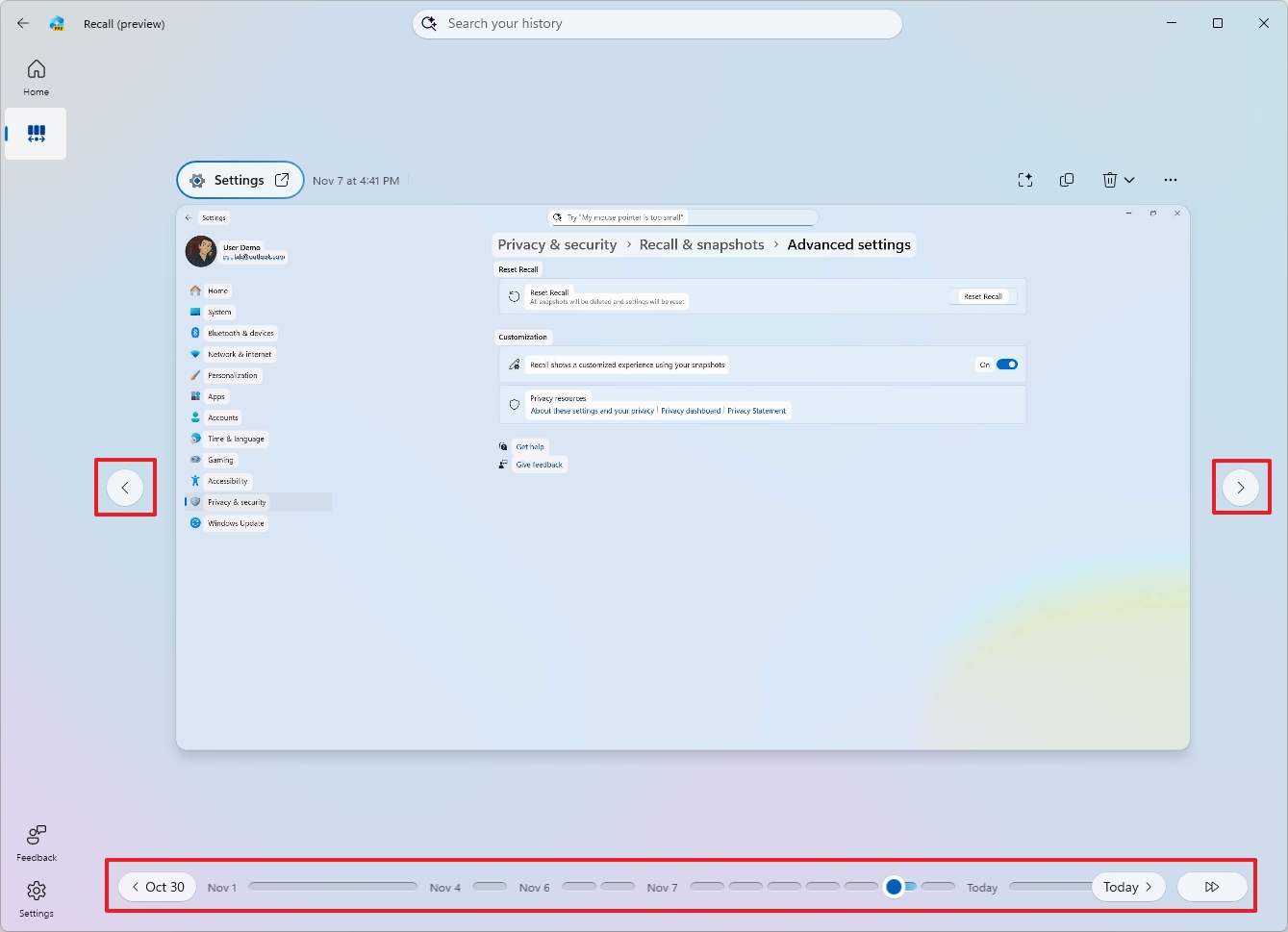The image size is (1288, 932).
Task: Go to the previous snapshot with the left arrow
Action: 125,488
